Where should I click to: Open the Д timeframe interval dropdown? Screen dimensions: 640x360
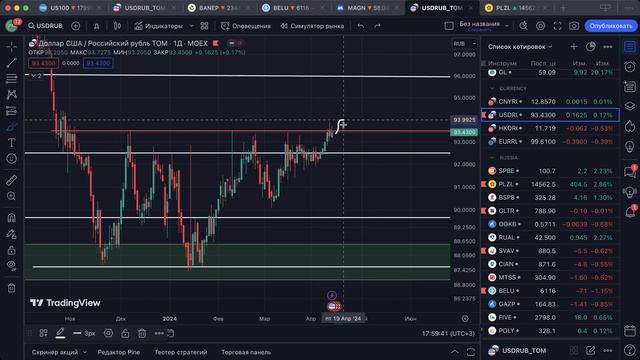96,26
